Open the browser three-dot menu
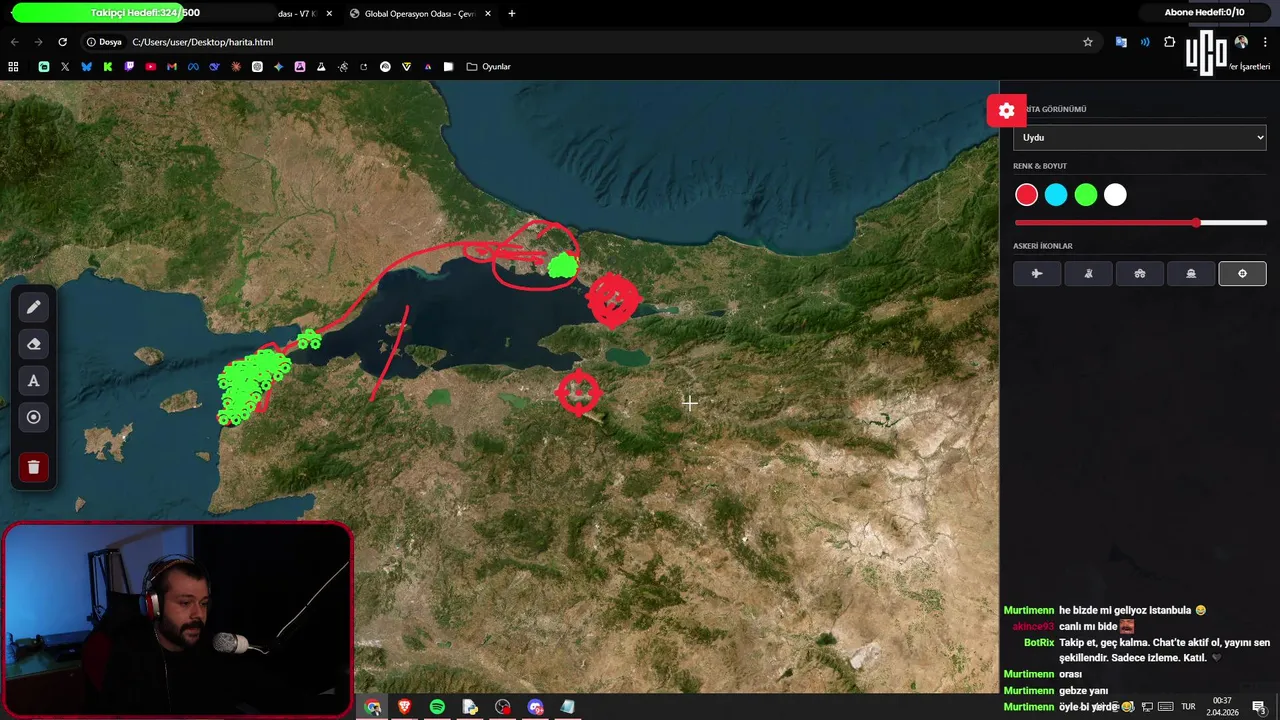Screen dimensions: 1280x720 [x=1266, y=42]
